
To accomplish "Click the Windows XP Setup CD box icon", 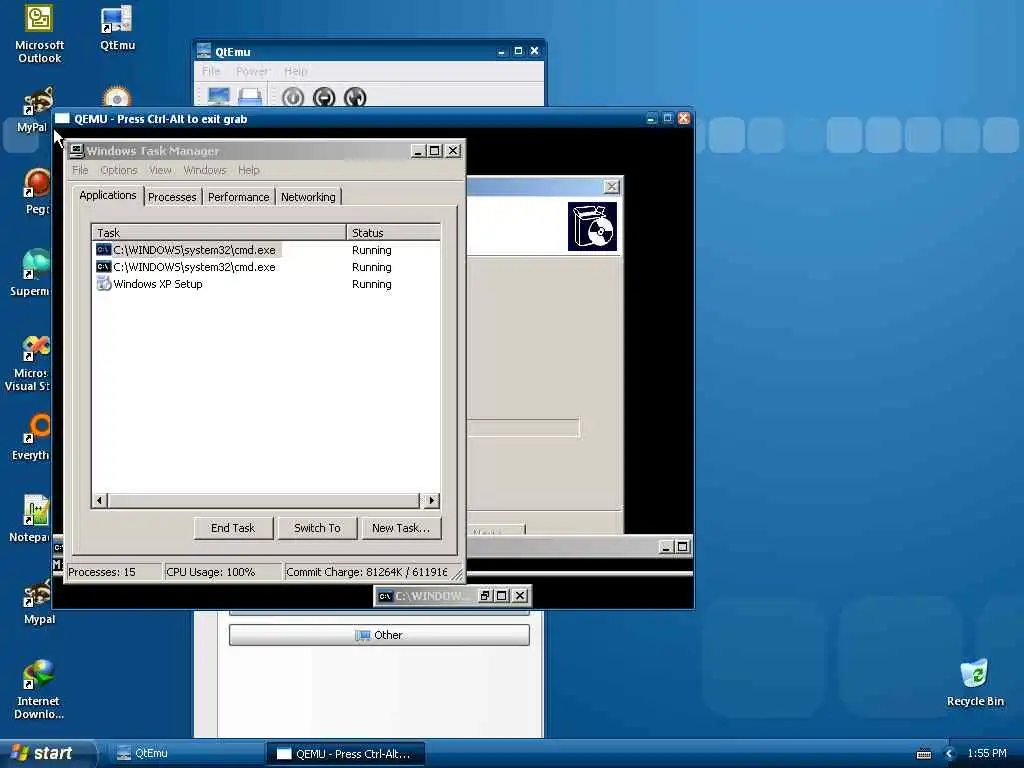I will point(592,227).
